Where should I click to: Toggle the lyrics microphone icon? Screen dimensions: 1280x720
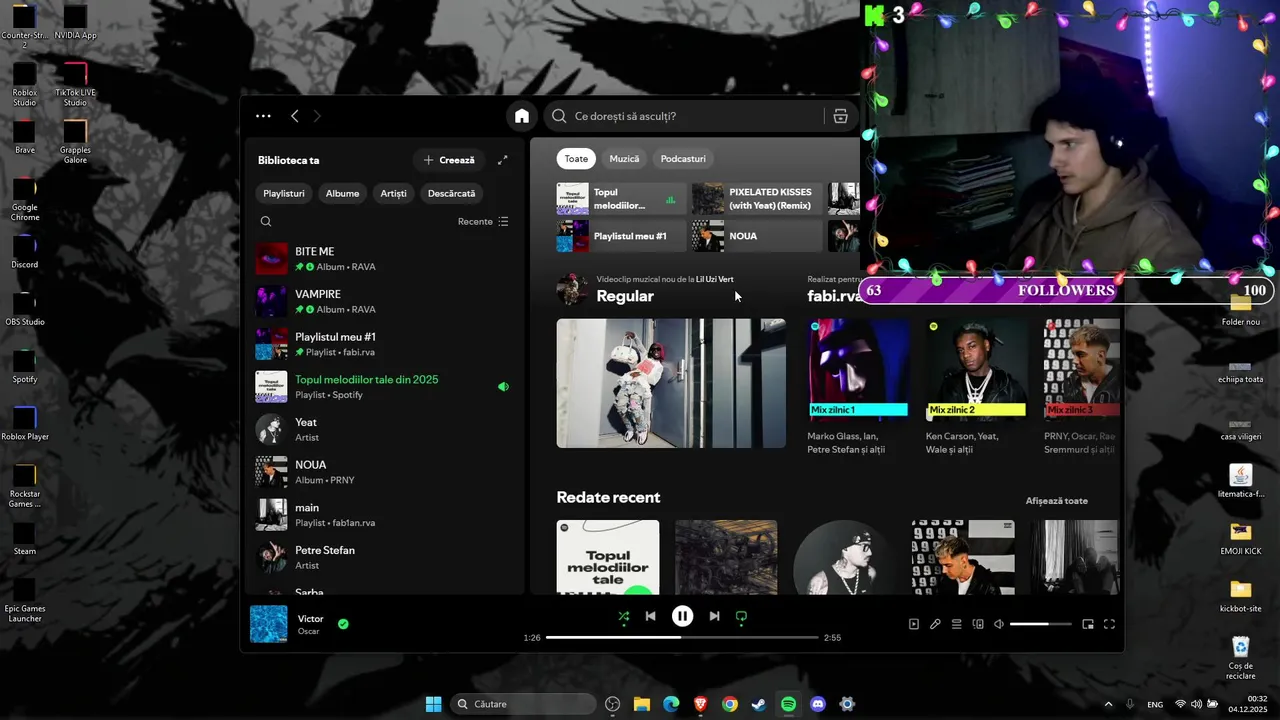pyautogui.click(x=935, y=624)
